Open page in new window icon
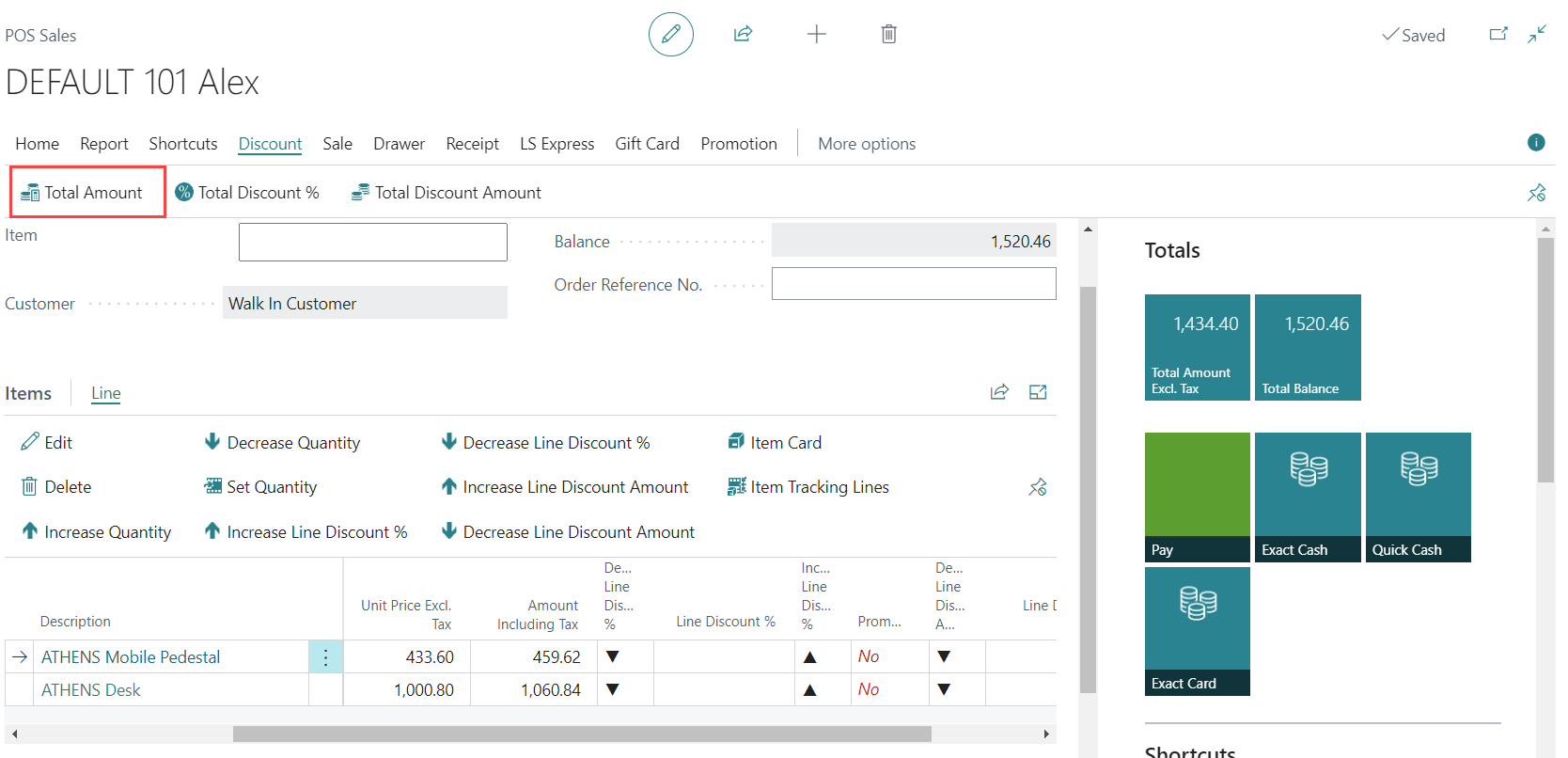 click(x=1498, y=35)
